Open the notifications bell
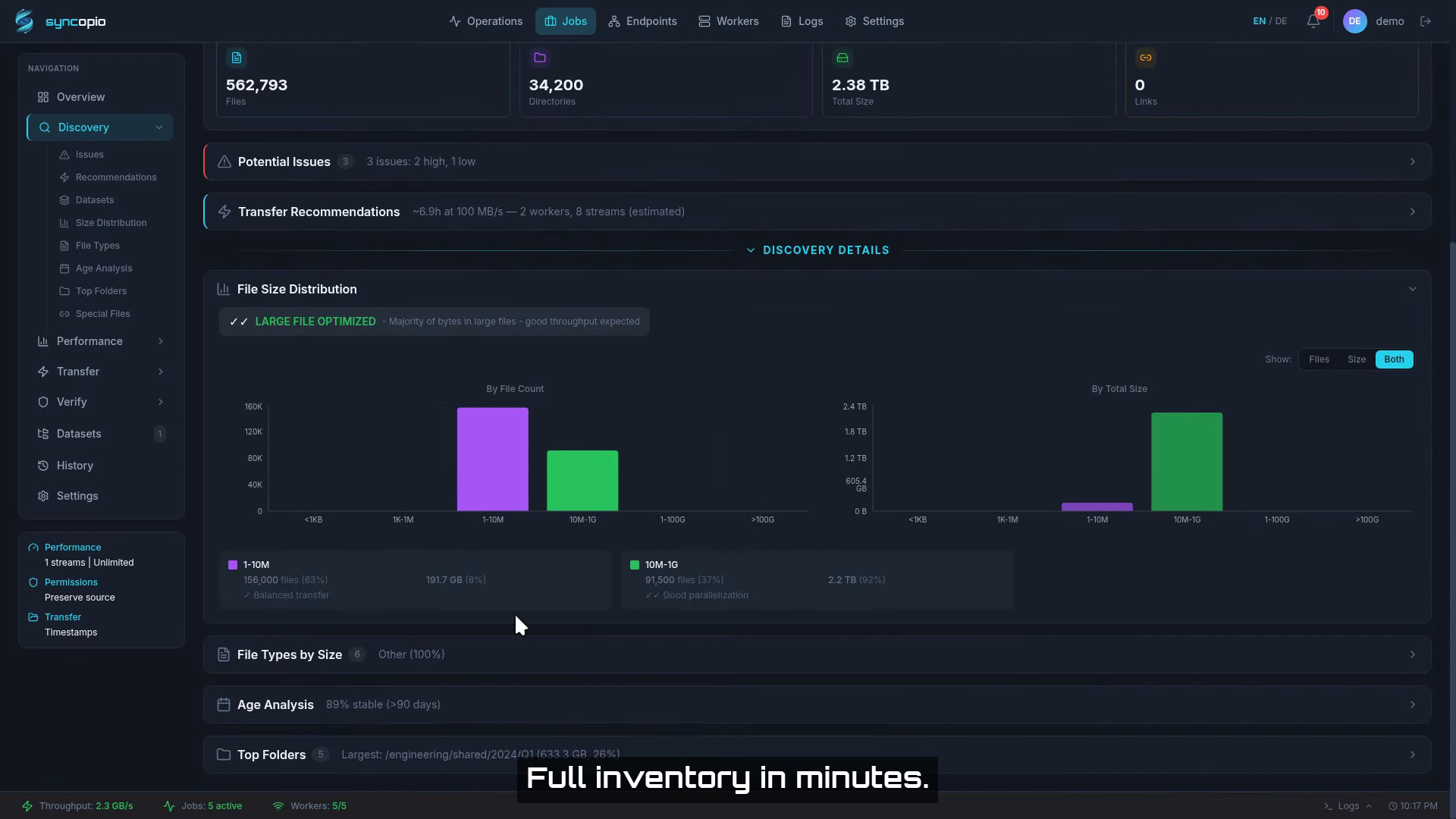The image size is (1456, 819). click(x=1313, y=21)
